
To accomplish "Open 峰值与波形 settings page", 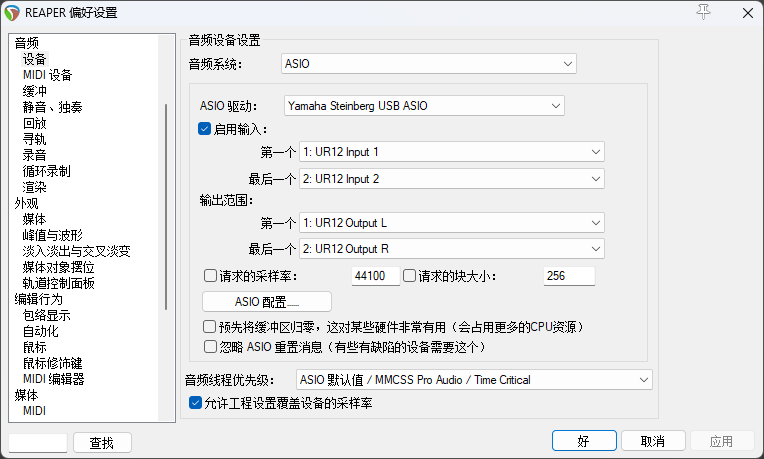I will point(52,235).
